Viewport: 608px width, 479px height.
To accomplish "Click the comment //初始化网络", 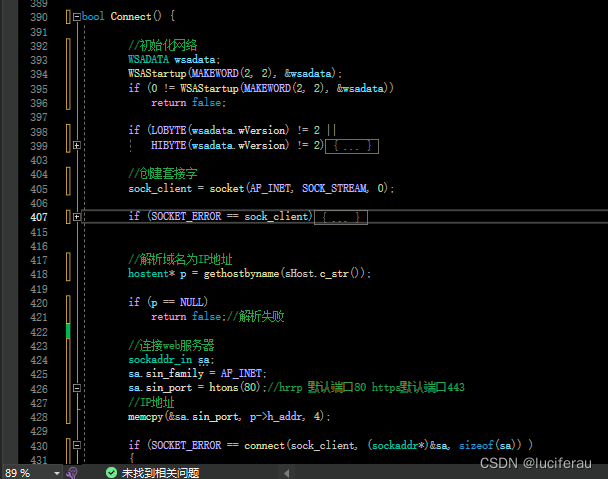I will coord(162,45).
